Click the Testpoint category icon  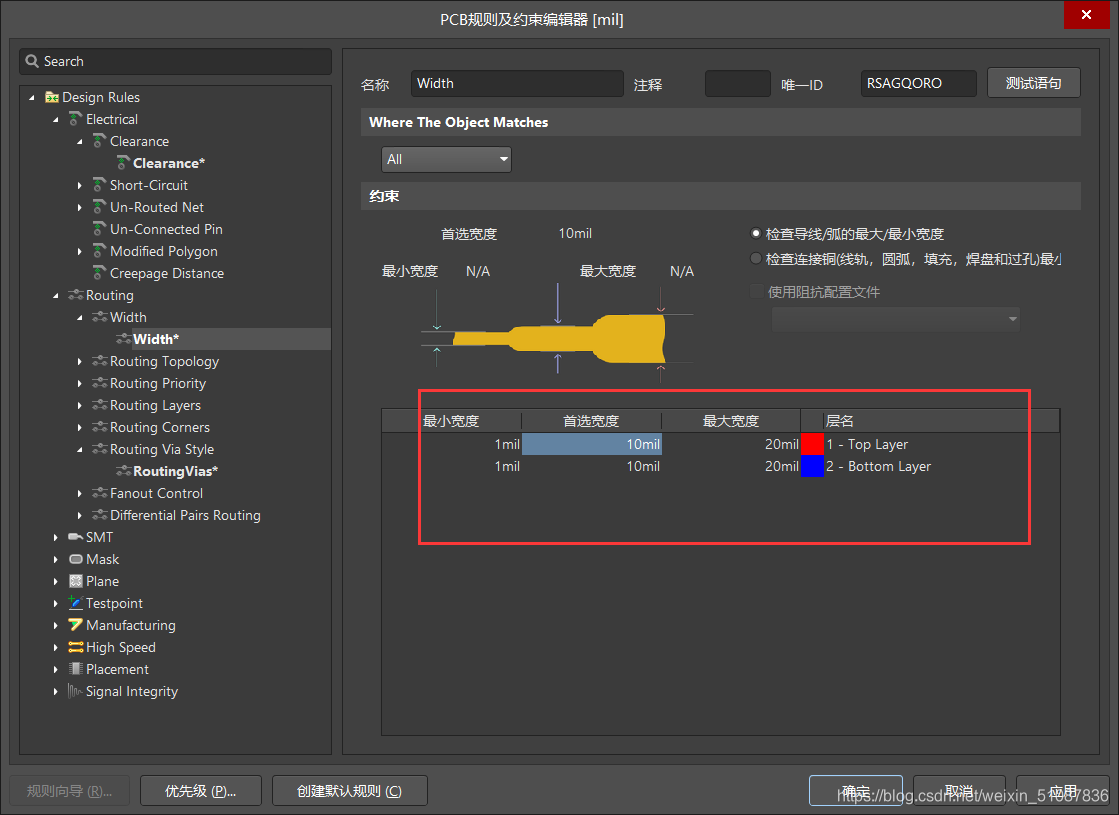[x=76, y=603]
